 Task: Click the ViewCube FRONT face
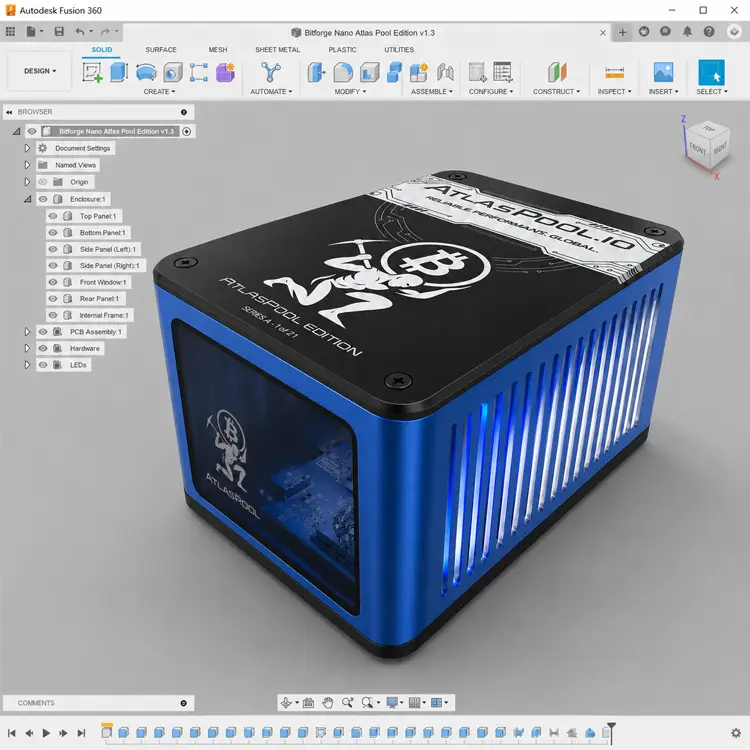pyautogui.click(x=697, y=149)
